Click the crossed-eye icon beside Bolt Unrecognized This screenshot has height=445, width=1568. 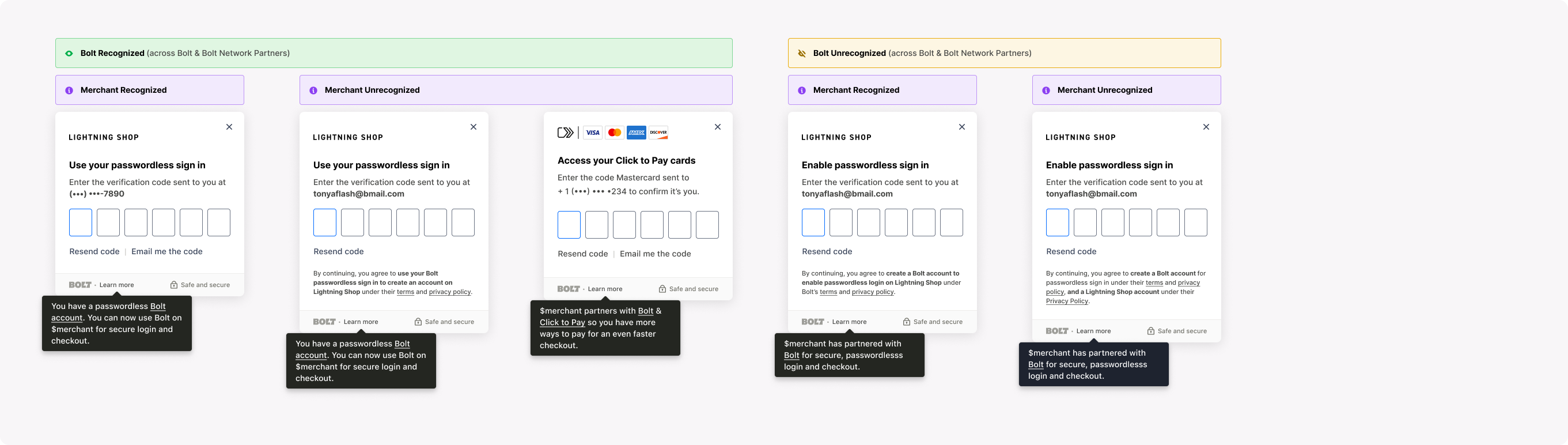point(802,53)
